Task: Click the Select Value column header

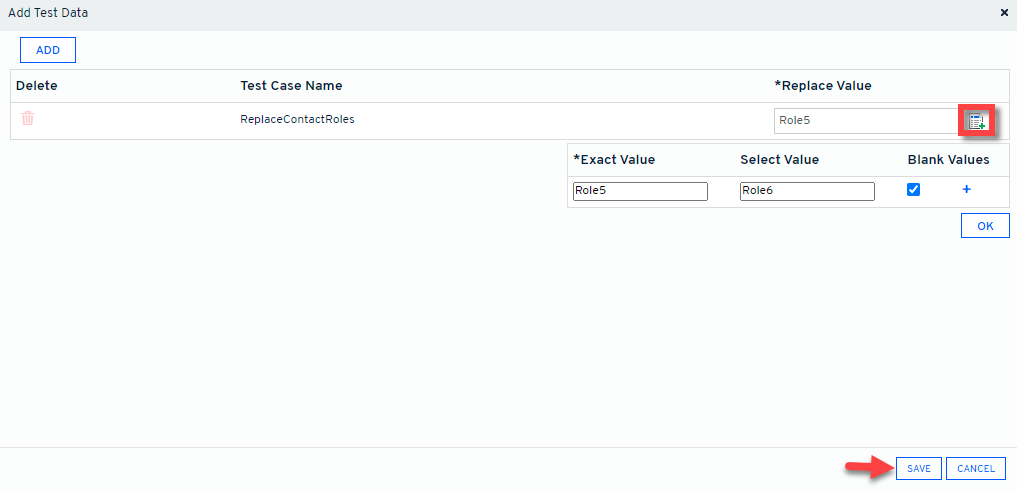Action: point(779,160)
